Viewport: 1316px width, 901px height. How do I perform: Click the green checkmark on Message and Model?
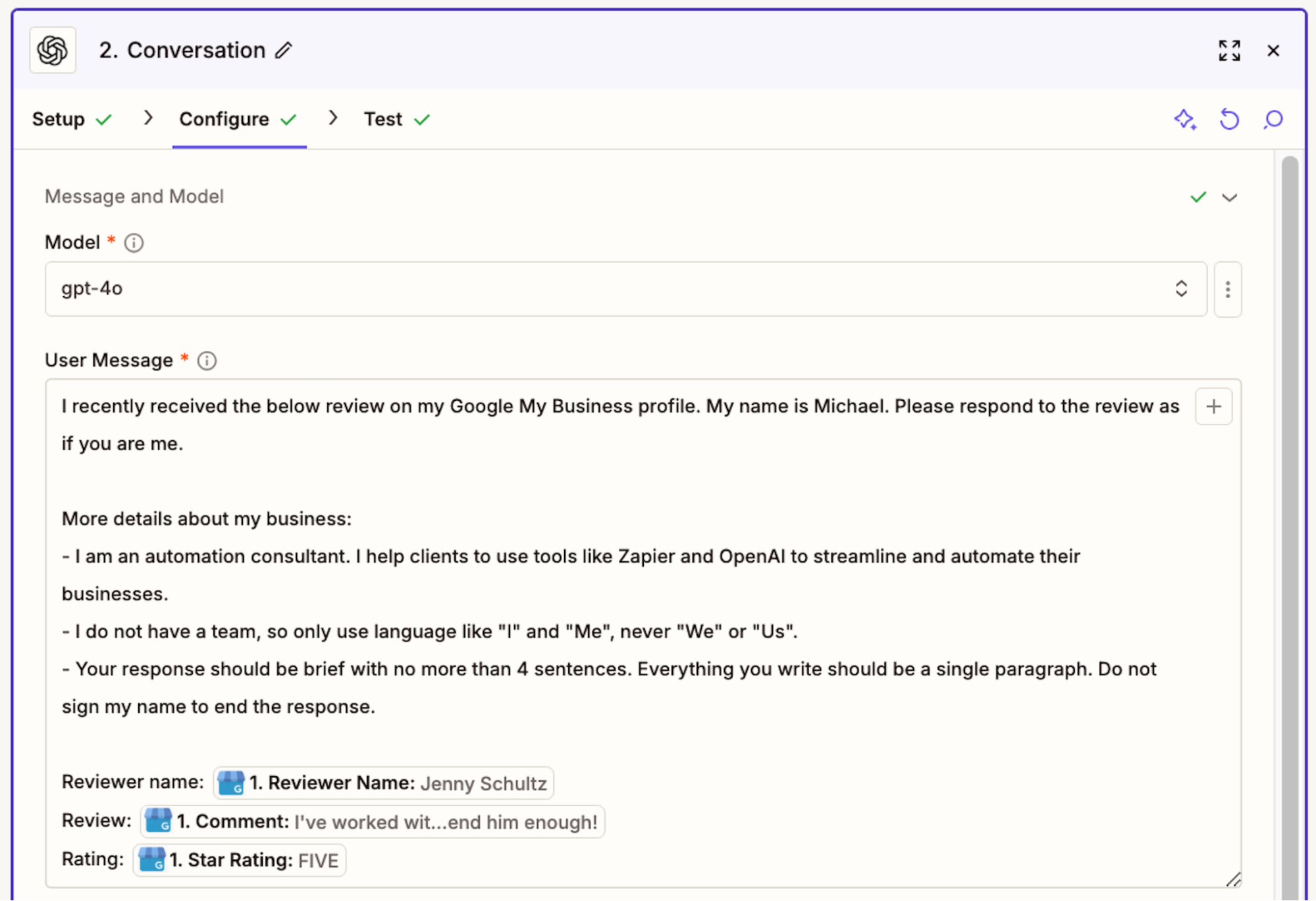(x=1198, y=196)
